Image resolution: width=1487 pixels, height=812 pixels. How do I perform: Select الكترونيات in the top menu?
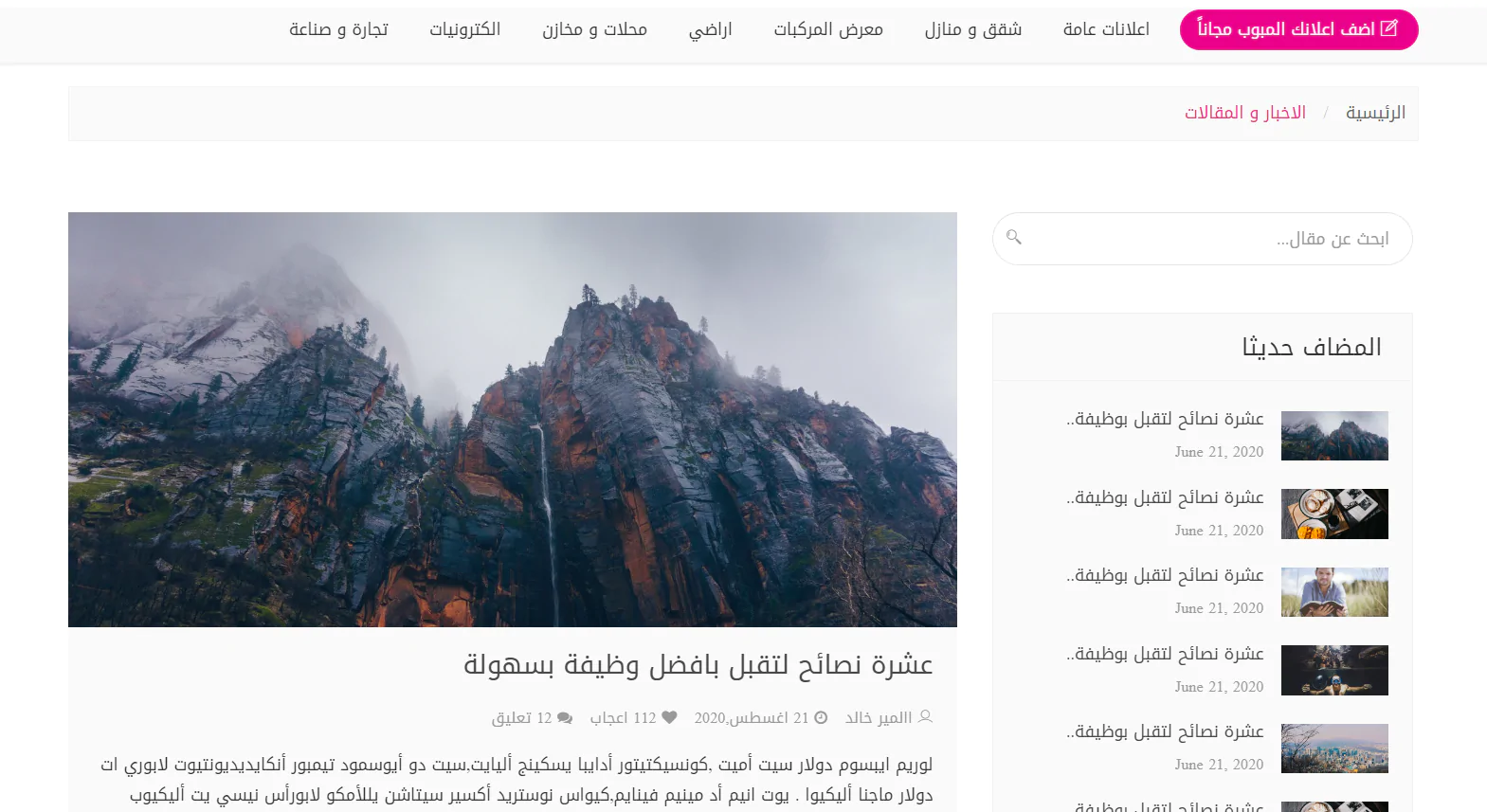point(464,29)
